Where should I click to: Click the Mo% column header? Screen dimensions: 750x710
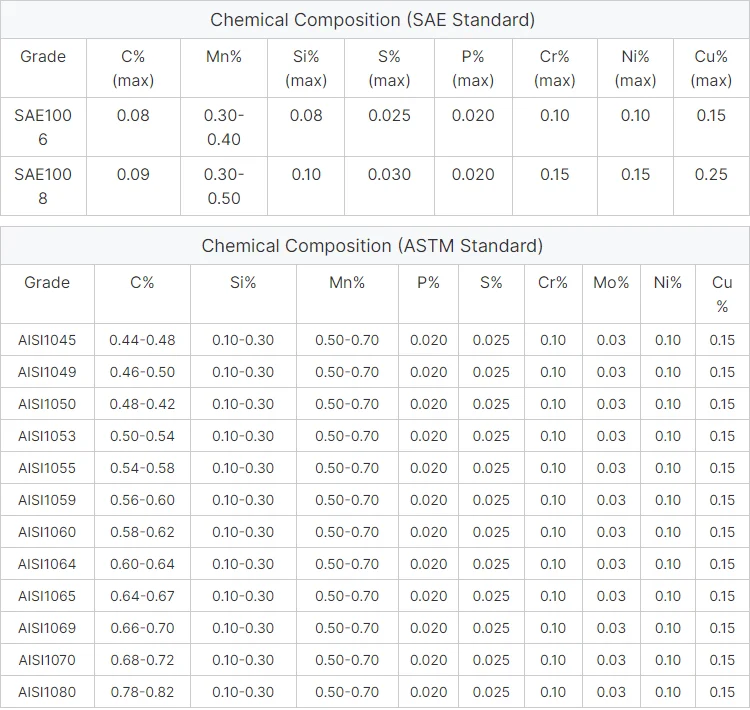[x=611, y=283]
